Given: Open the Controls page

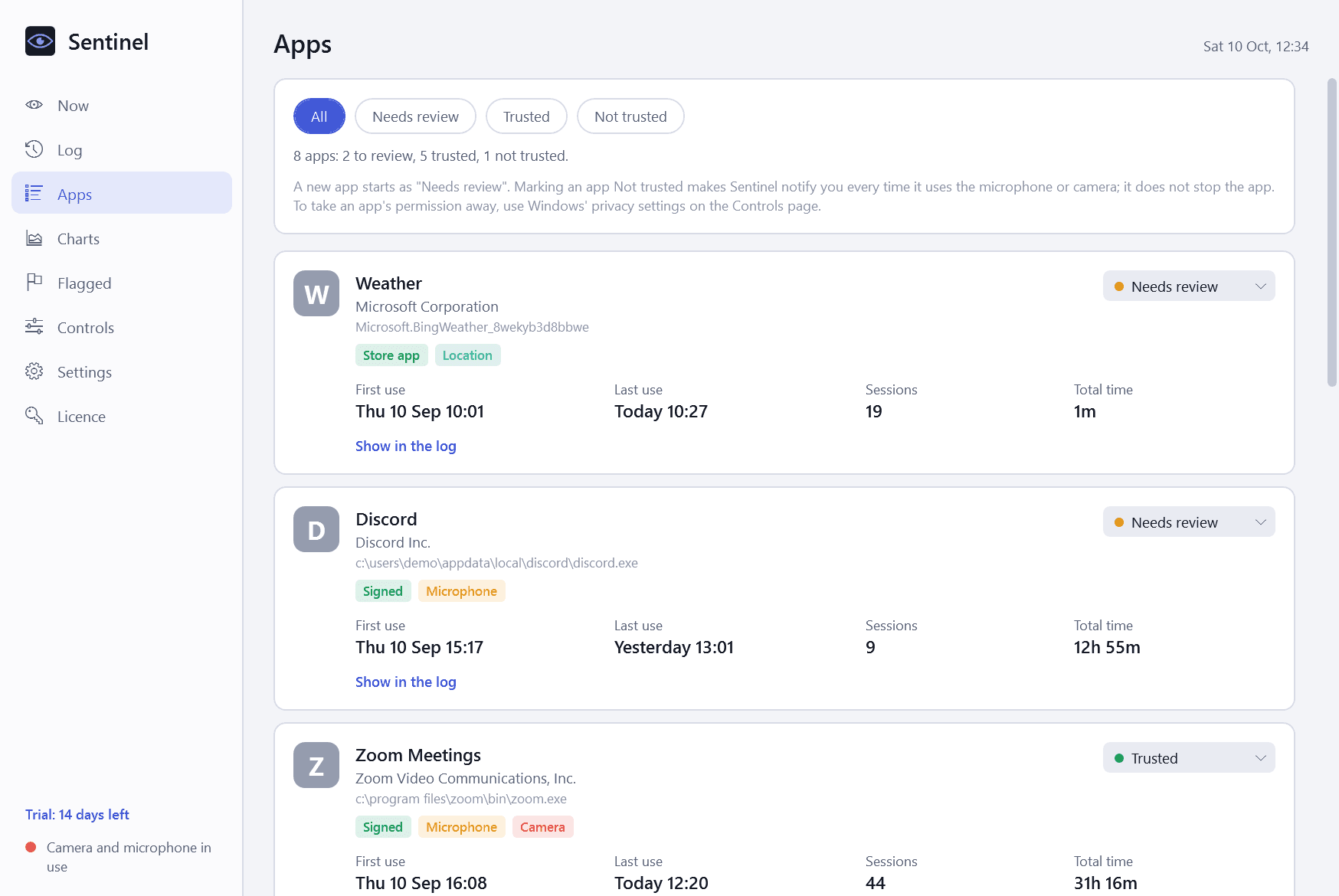Looking at the screenshot, I should tap(122, 328).
